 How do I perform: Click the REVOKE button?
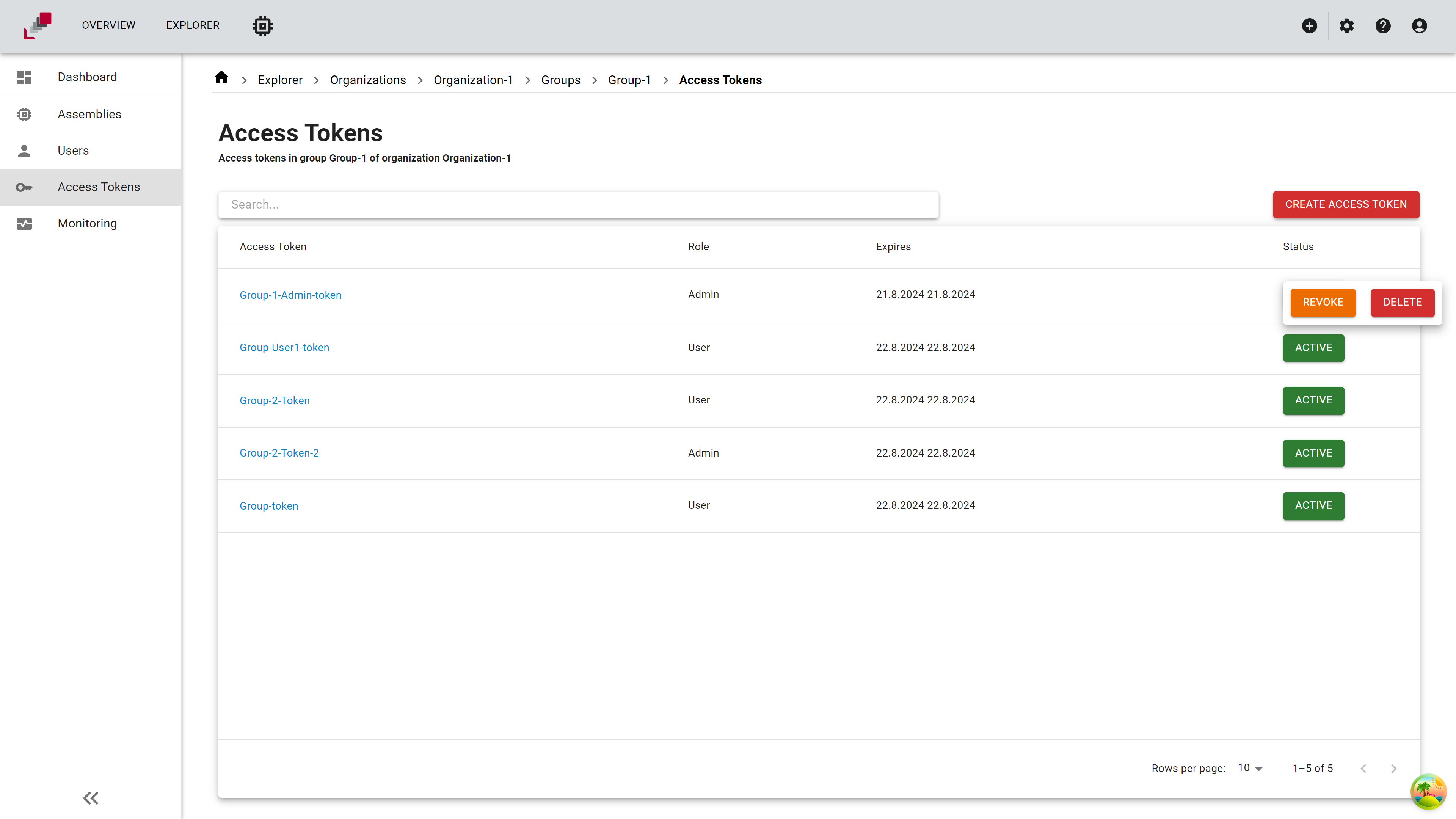1323,303
